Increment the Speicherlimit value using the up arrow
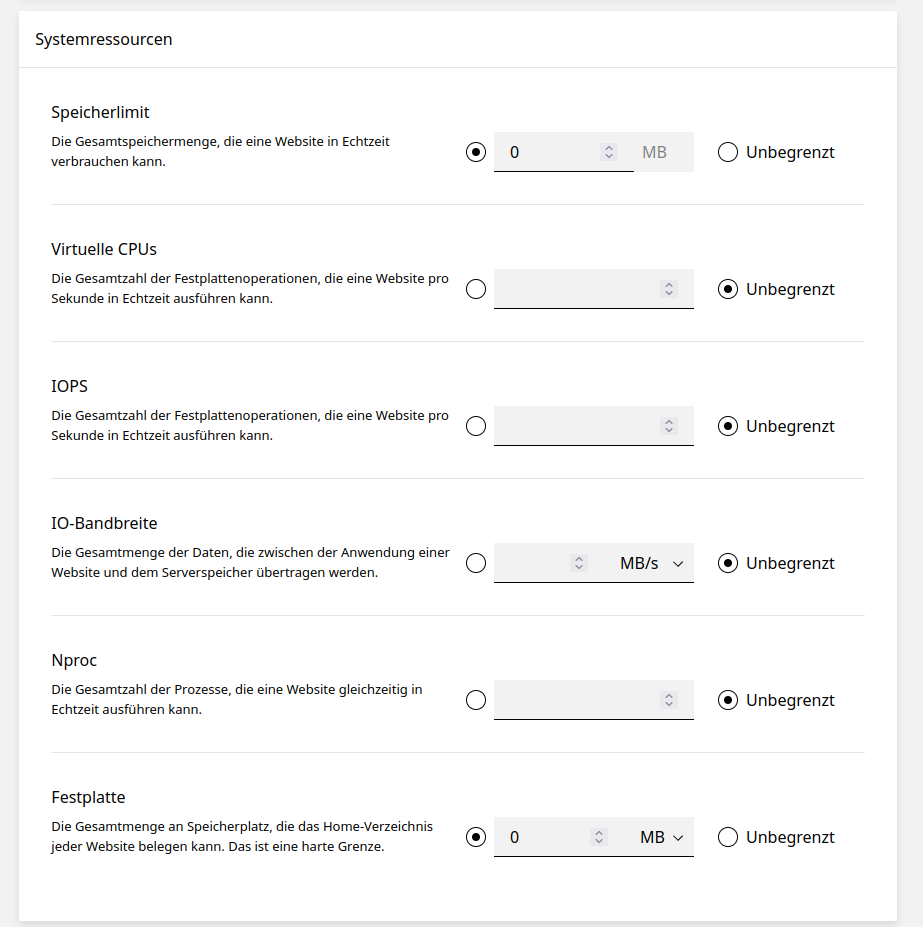This screenshot has width=923, height=927. pos(608,148)
